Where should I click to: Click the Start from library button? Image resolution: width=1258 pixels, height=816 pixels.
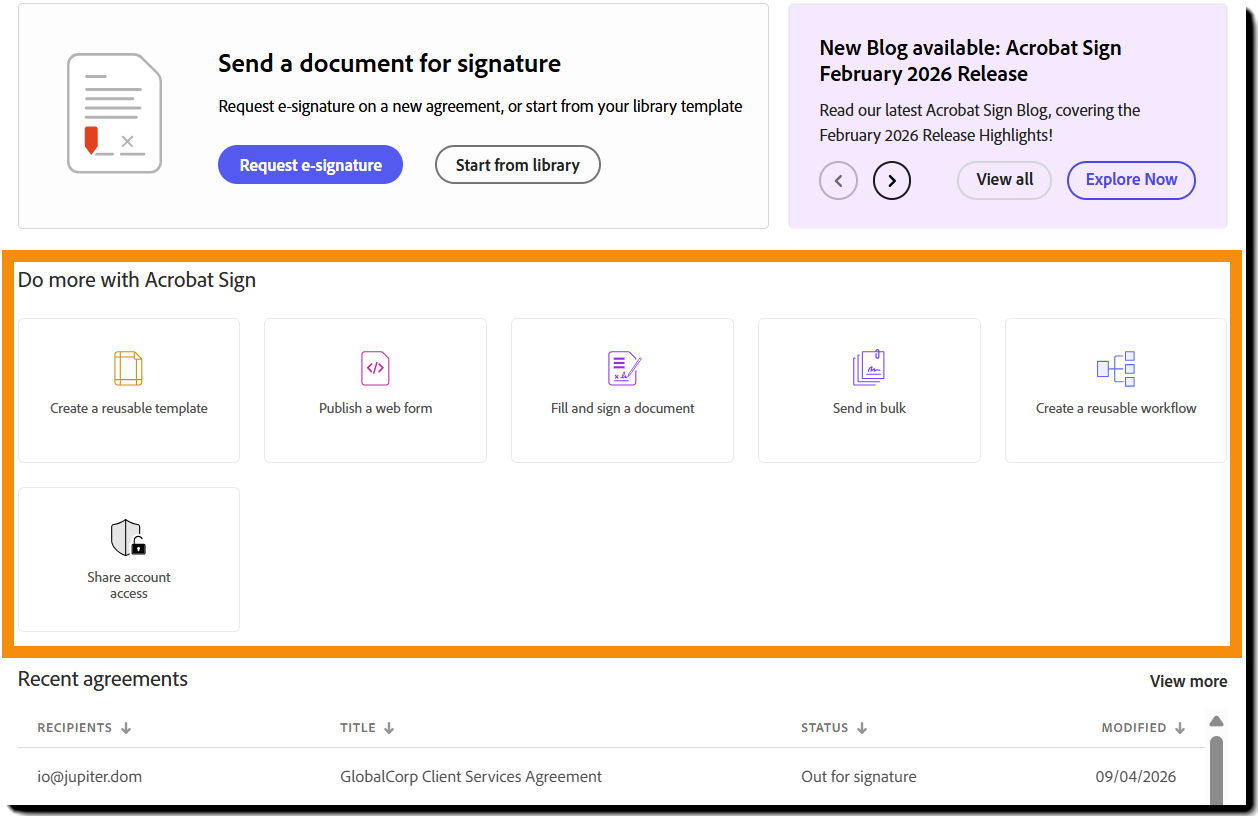click(517, 165)
